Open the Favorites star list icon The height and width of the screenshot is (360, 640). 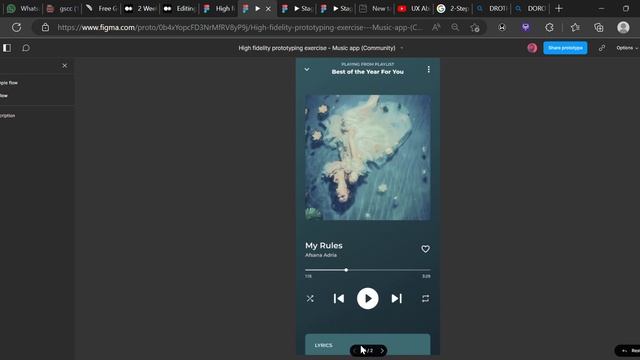tap(575, 27)
